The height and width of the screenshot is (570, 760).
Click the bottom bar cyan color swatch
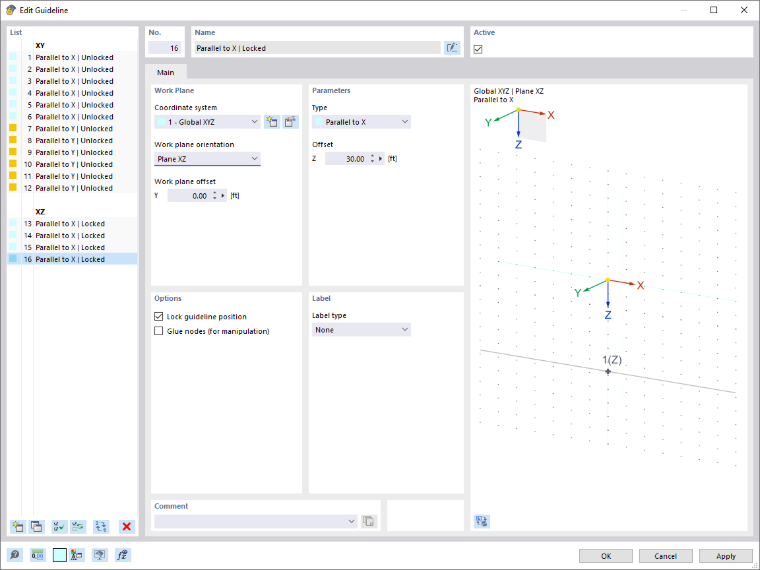tap(60, 555)
